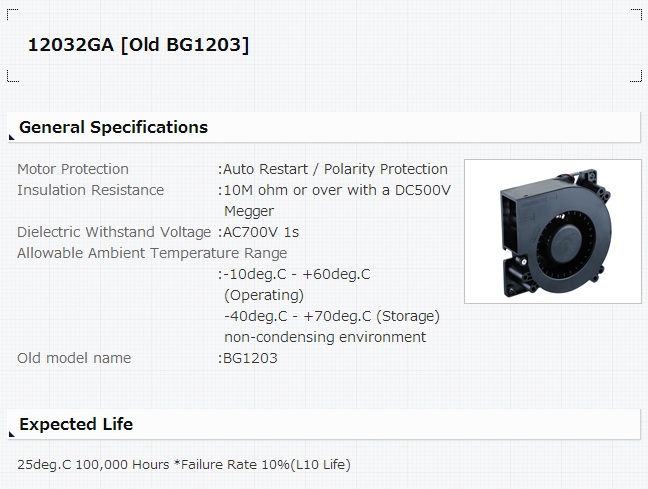Click the Dielectric Withstand Voltage label
This screenshot has height=489, width=648.
click(114, 232)
